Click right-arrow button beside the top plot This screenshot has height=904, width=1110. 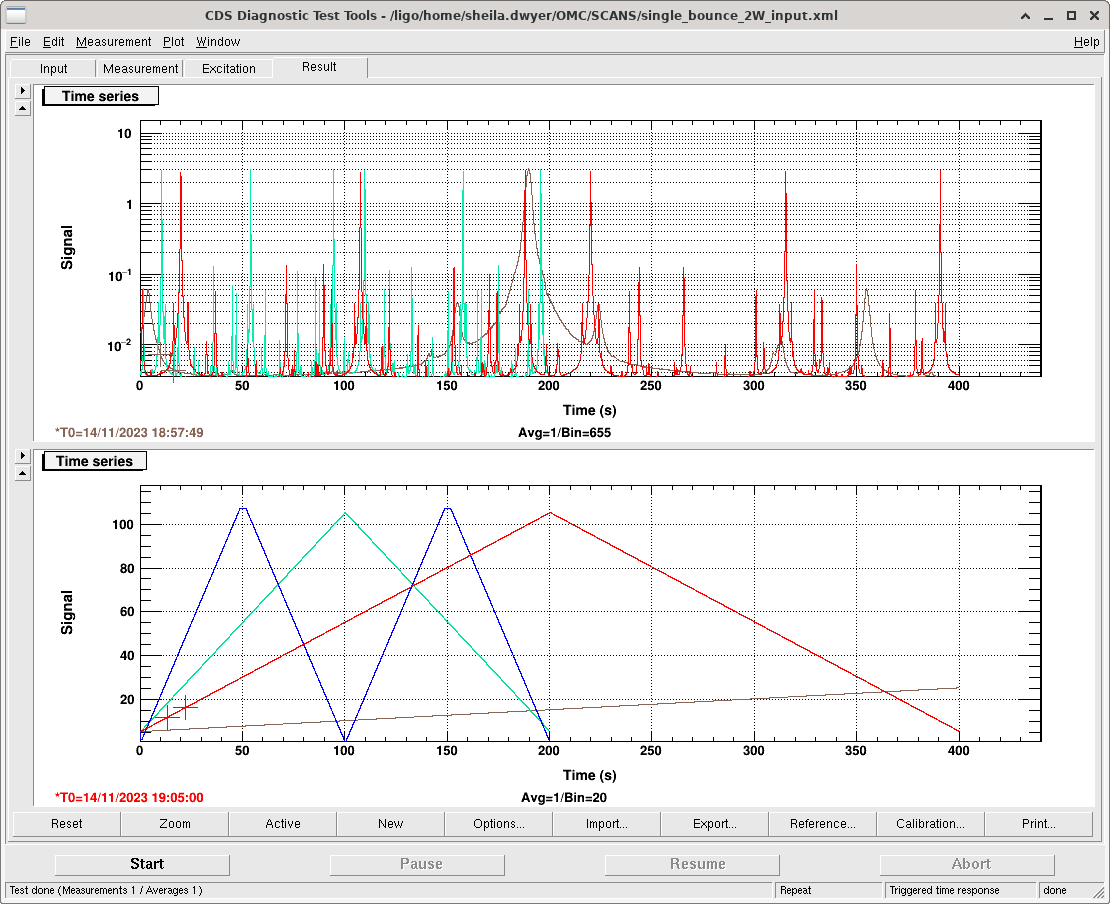coord(23,91)
